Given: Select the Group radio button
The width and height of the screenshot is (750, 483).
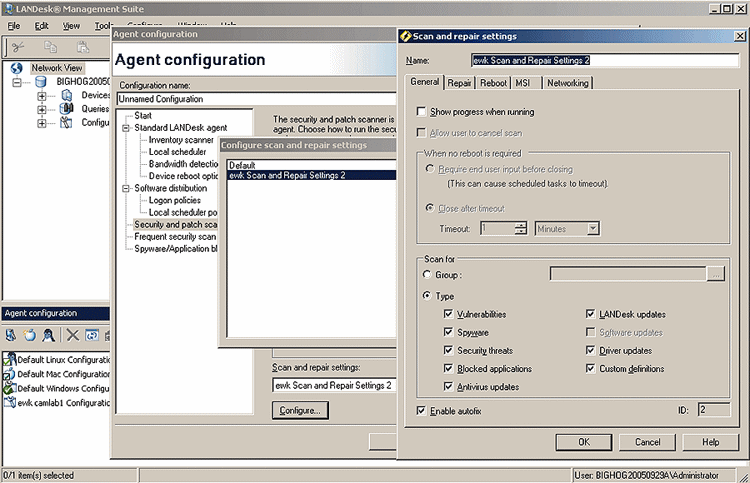Looking at the screenshot, I should (x=427, y=274).
